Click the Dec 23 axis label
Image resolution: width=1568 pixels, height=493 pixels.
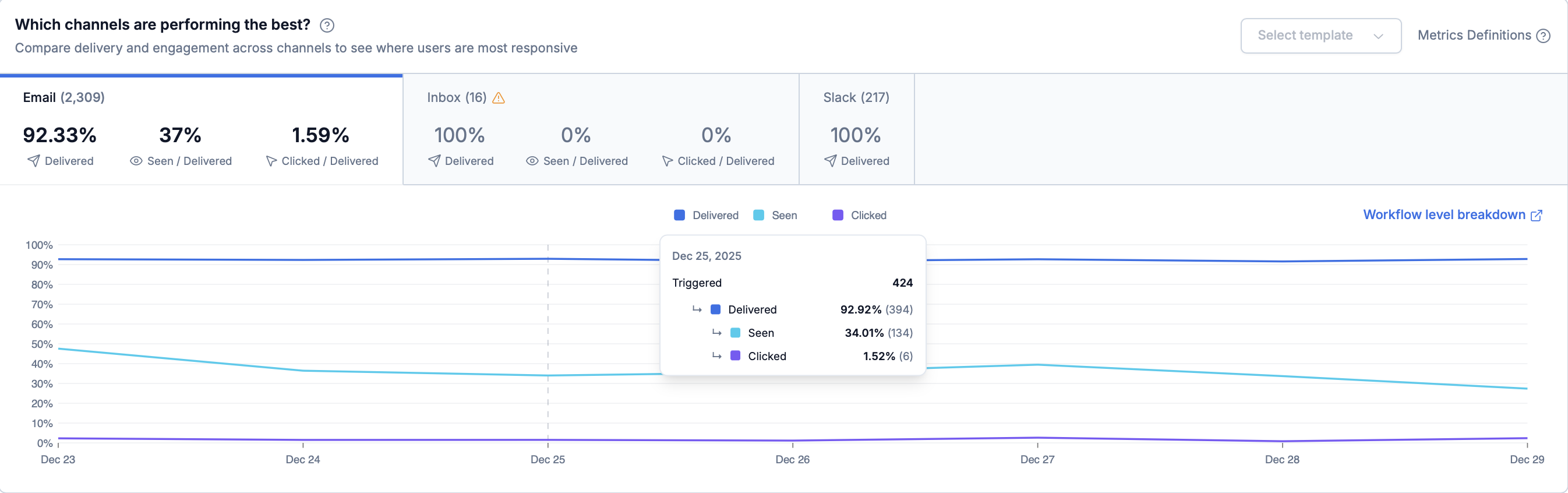(x=58, y=460)
